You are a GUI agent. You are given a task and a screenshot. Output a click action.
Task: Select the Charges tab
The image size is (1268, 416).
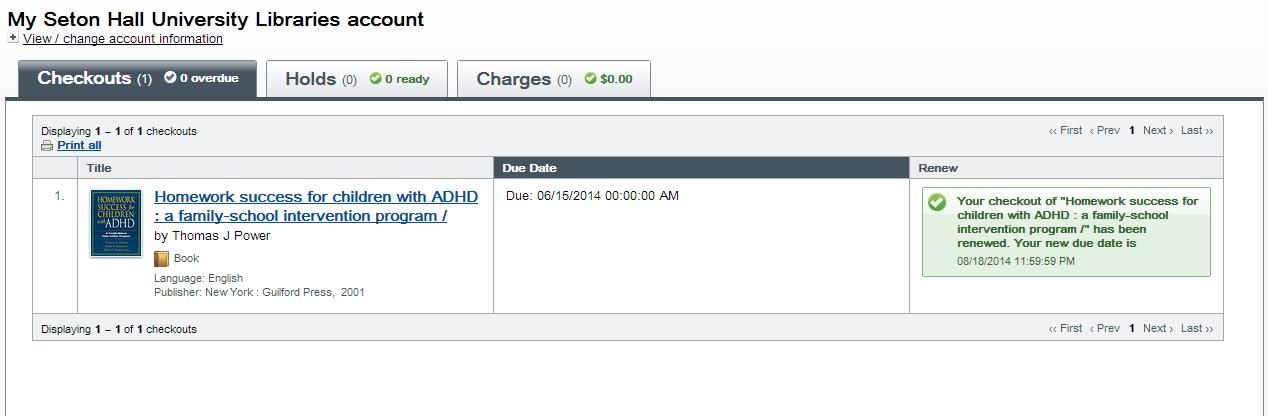[x=553, y=79]
